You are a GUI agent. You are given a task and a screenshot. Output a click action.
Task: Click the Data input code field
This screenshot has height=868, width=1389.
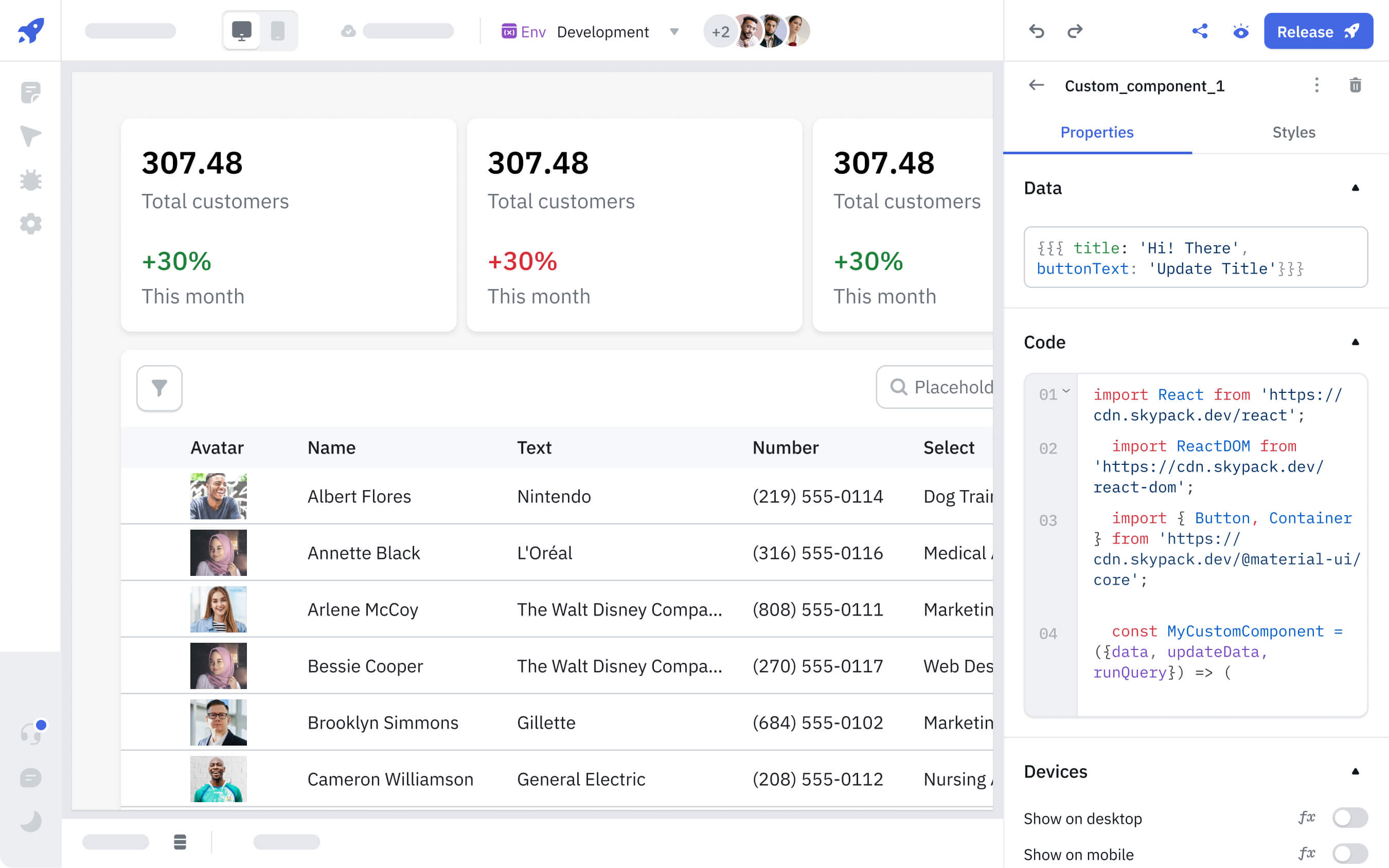pyautogui.click(x=1196, y=257)
